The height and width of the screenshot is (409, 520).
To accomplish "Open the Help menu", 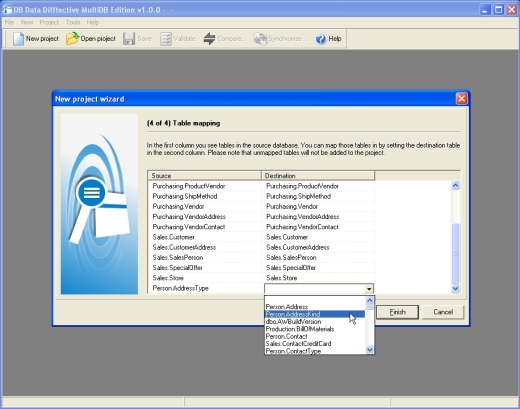I will 93,22.
